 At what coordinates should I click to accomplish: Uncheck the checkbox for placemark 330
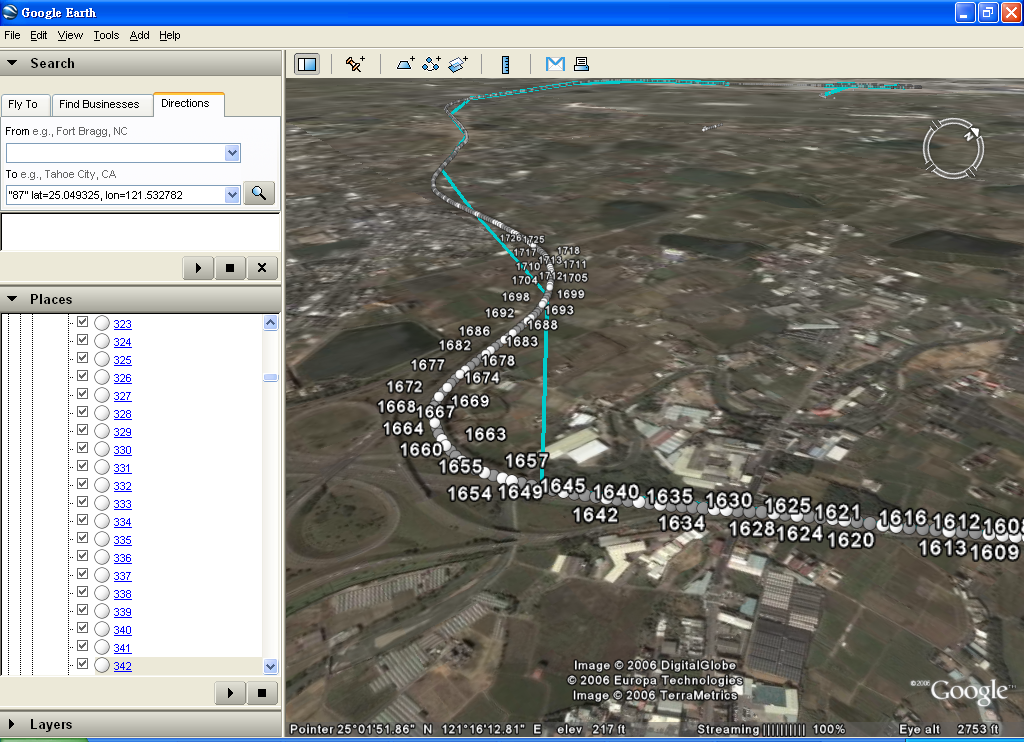click(x=82, y=448)
